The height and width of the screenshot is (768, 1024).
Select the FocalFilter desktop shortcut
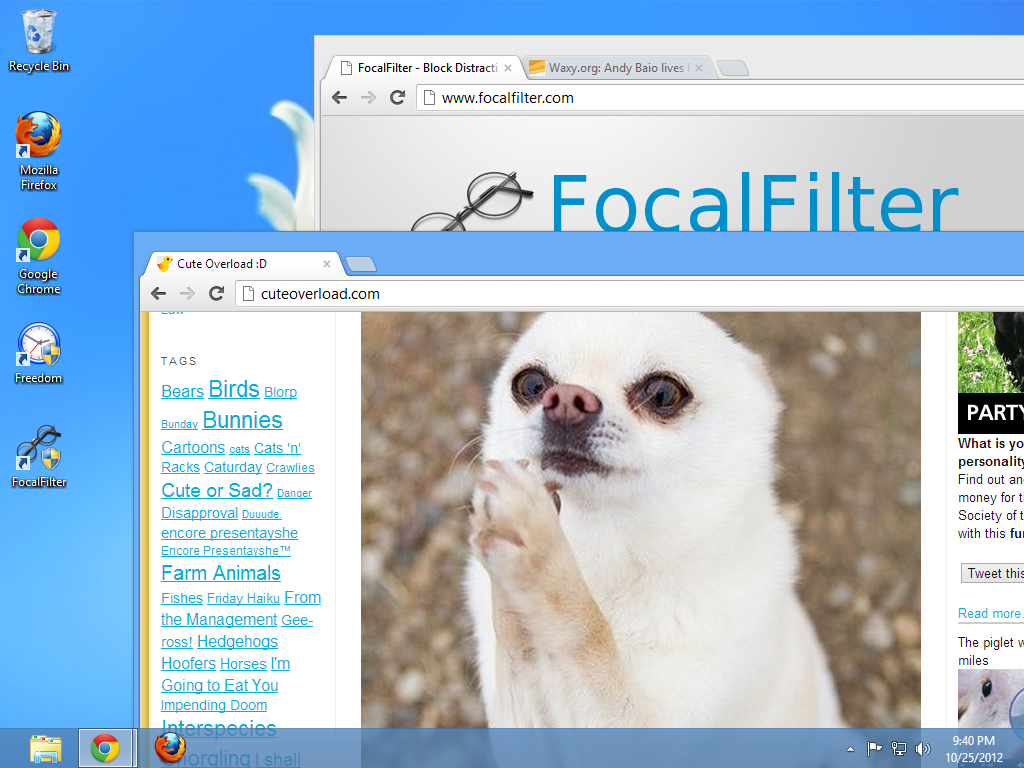[39, 456]
